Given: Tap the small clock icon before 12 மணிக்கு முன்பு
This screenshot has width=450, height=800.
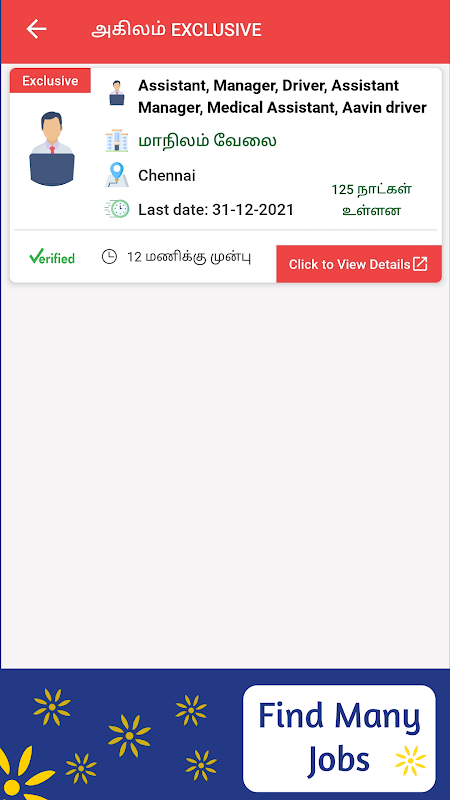Looking at the screenshot, I should pos(109,257).
